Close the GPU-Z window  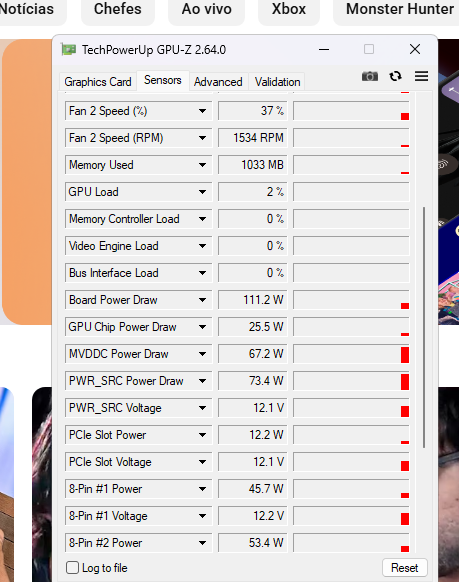tap(415, 49)
